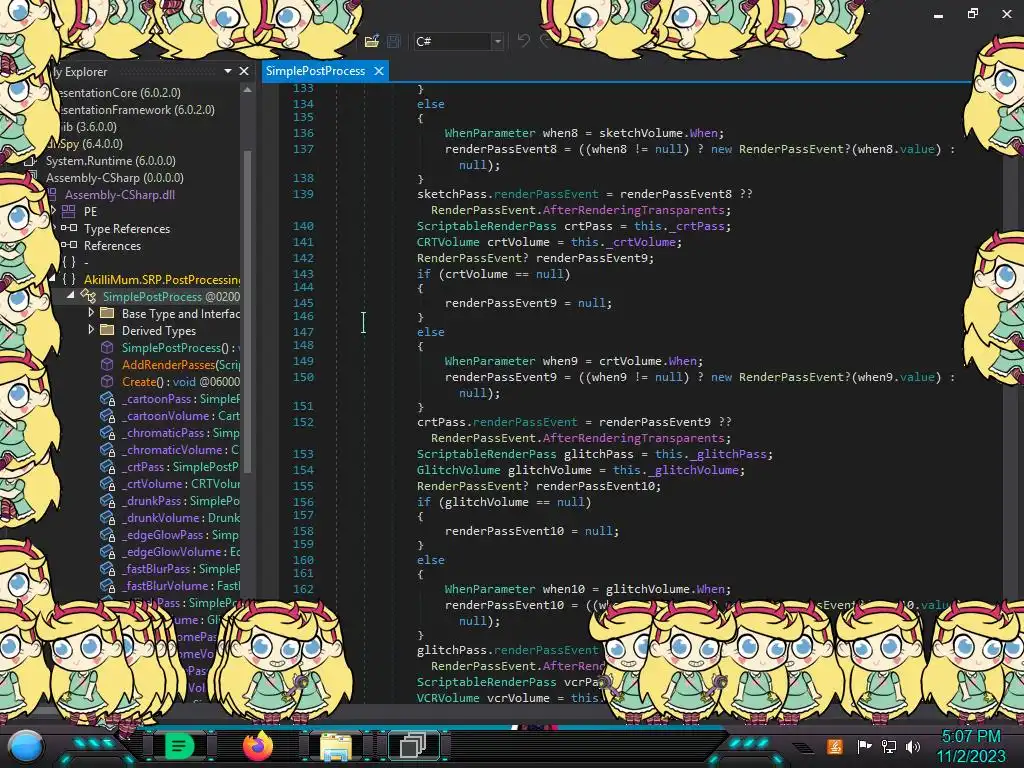Click the _chromaticPass field icon
The image size is (1024, 768).
[107, 433]
